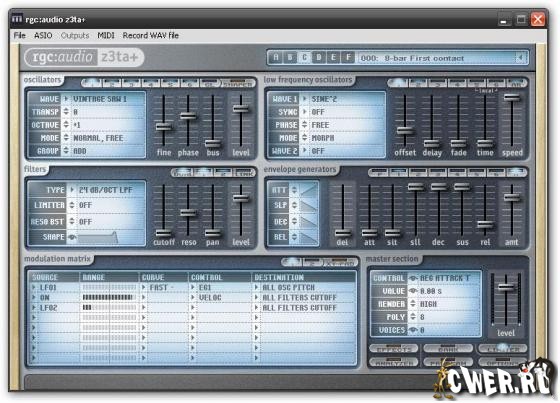The height and width of the screenshot is (403, 560).
Task: Click the oscillator fine slider handle
Action: click(x=164, y=126)
